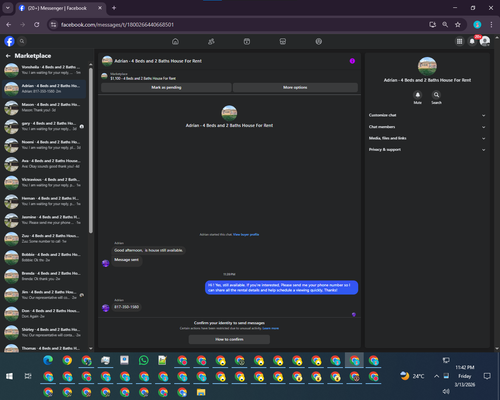Image resolution: width=500 pixels, height=400 pixels.
Task: Open the Mason conversation
Action: (44, 107)
